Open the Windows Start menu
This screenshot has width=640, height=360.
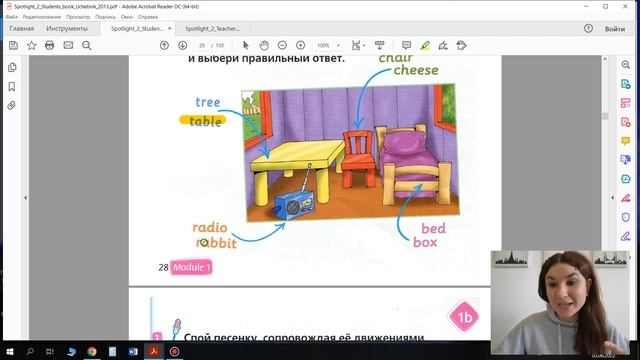tap(10, 351)
